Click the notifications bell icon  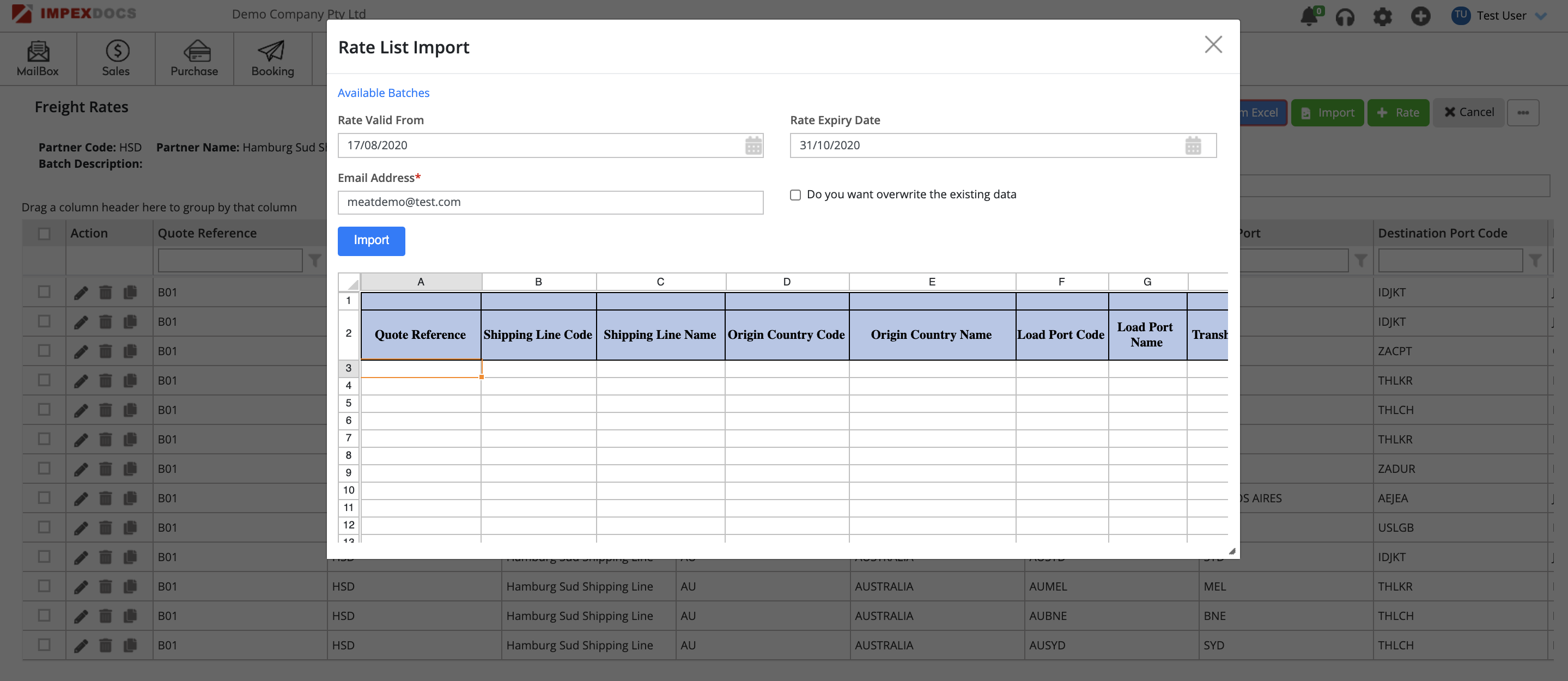point(1308,16)
